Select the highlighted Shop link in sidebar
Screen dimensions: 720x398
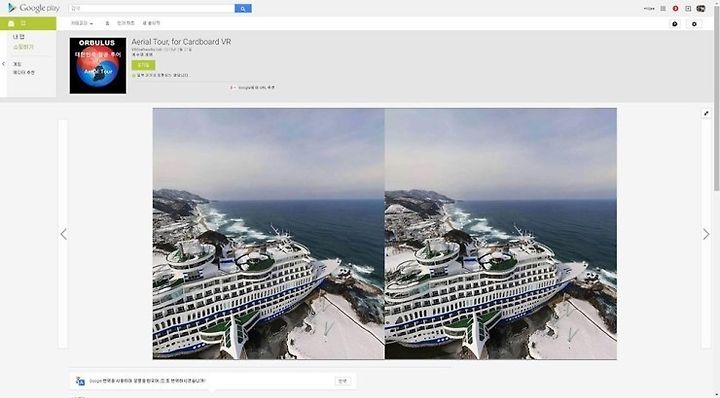(x=23, y=47)
